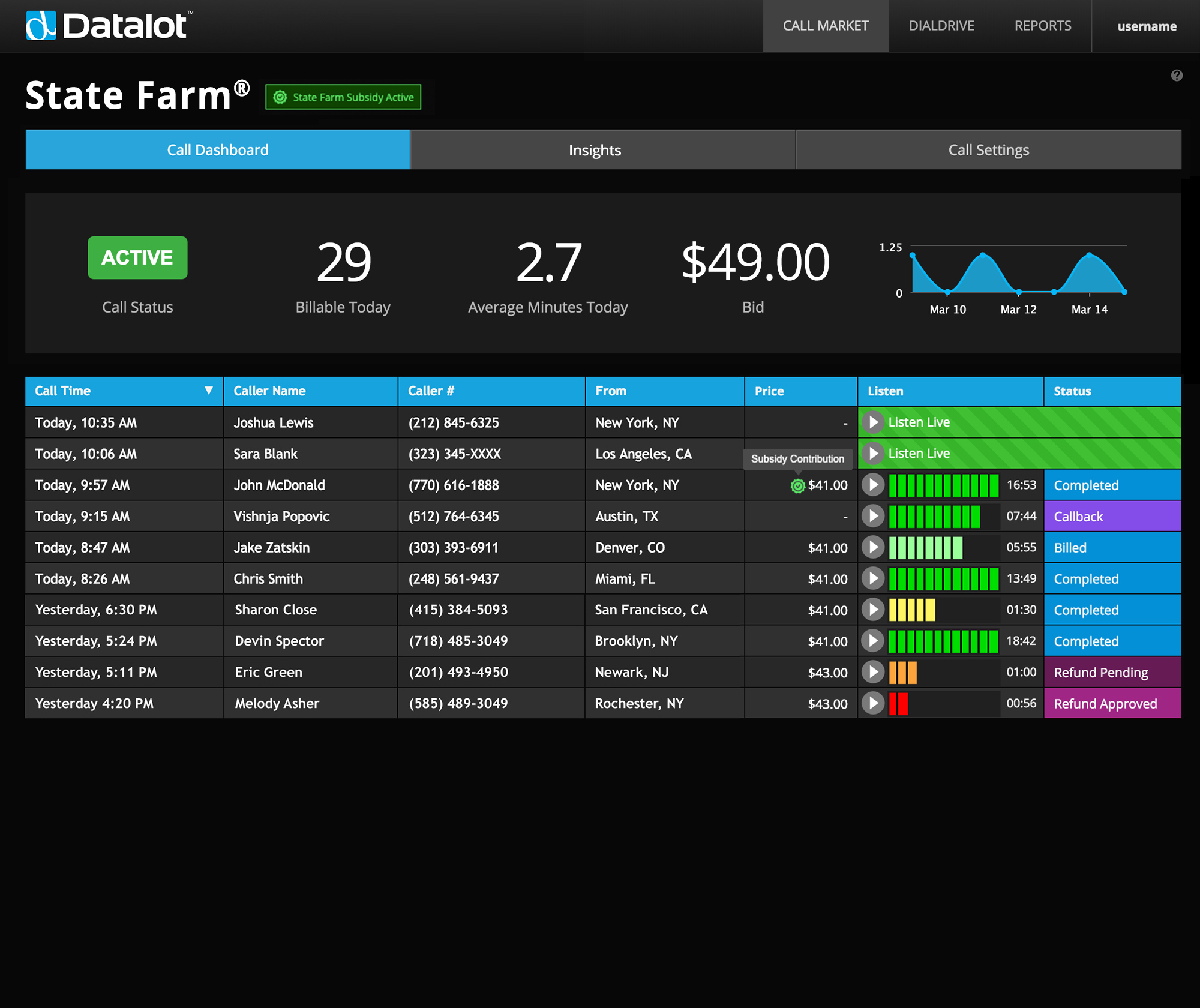Viewport: 1200px width, 1008px height.
Task: Switch to the Insights tab
Action: point(603,149)
